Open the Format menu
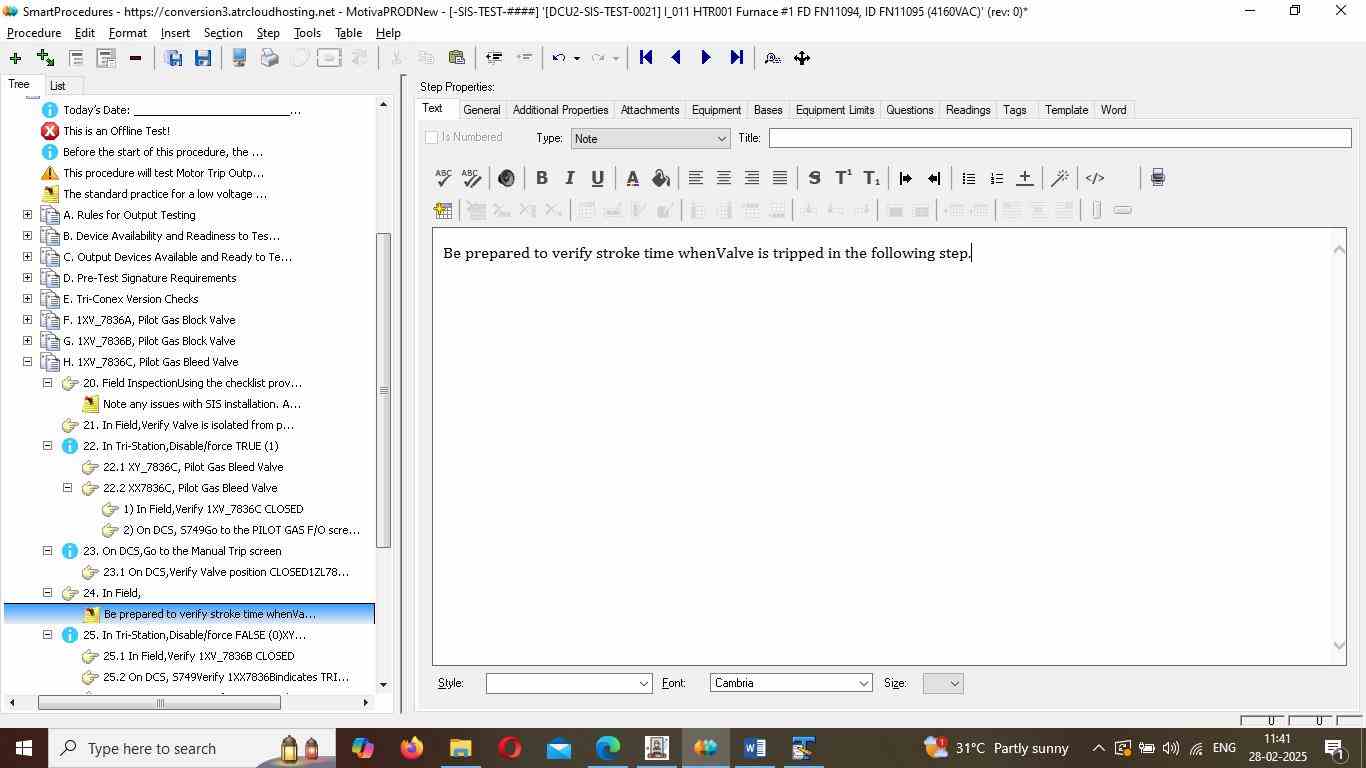This screenshot has height=768, width=1366. coord(127,33)
